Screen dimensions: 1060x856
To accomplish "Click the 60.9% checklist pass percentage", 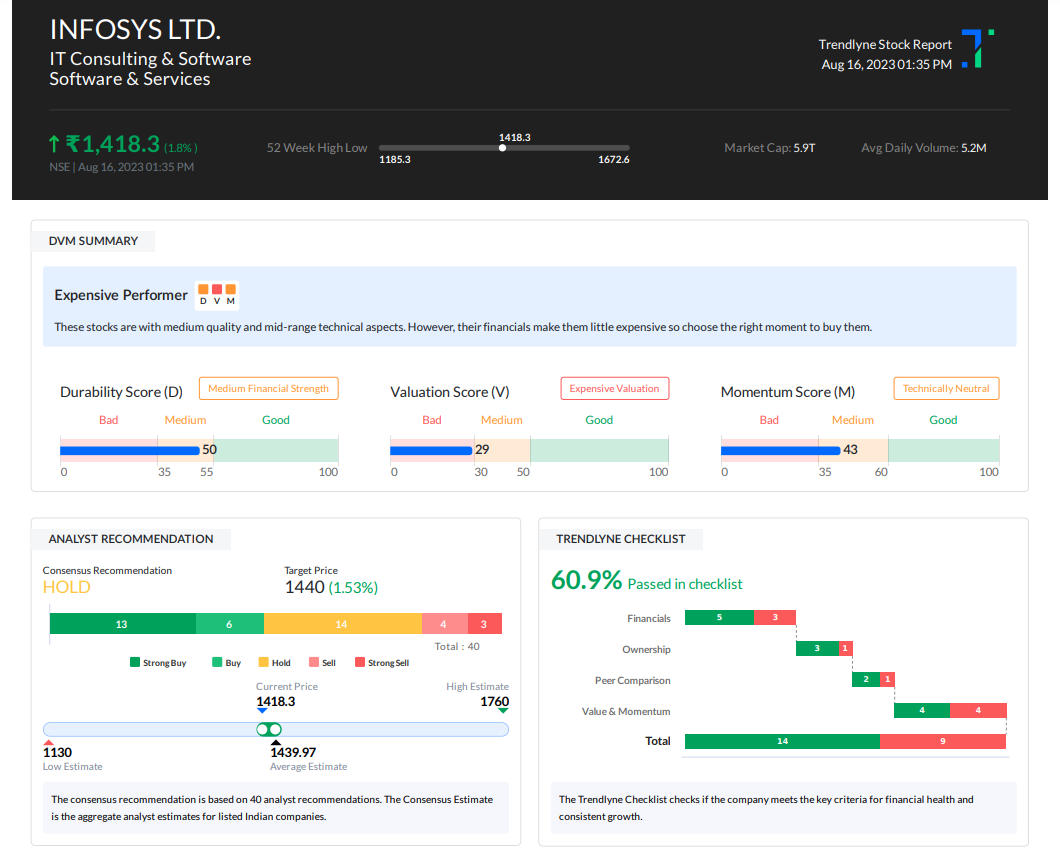I will click(x=586, y=580).
